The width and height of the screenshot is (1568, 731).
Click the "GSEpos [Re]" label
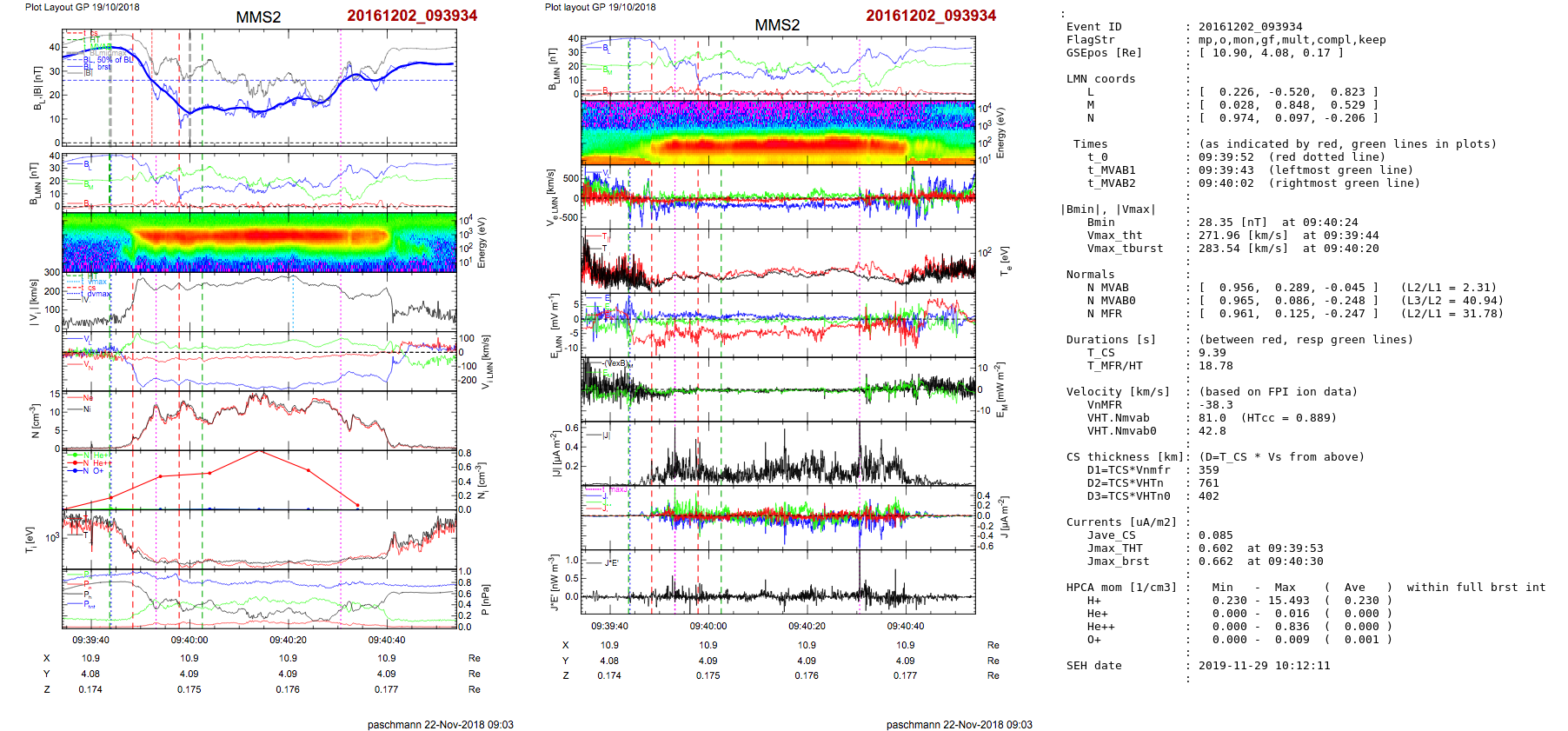point(1105,53)
